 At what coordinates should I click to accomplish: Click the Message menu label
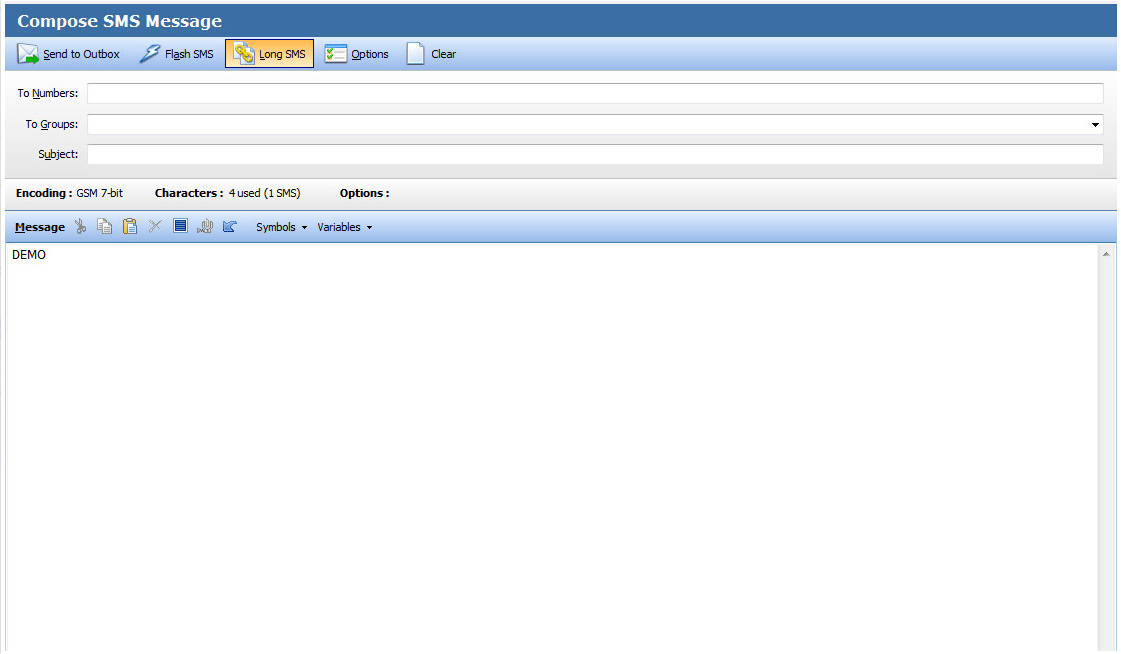pos(38,227)
